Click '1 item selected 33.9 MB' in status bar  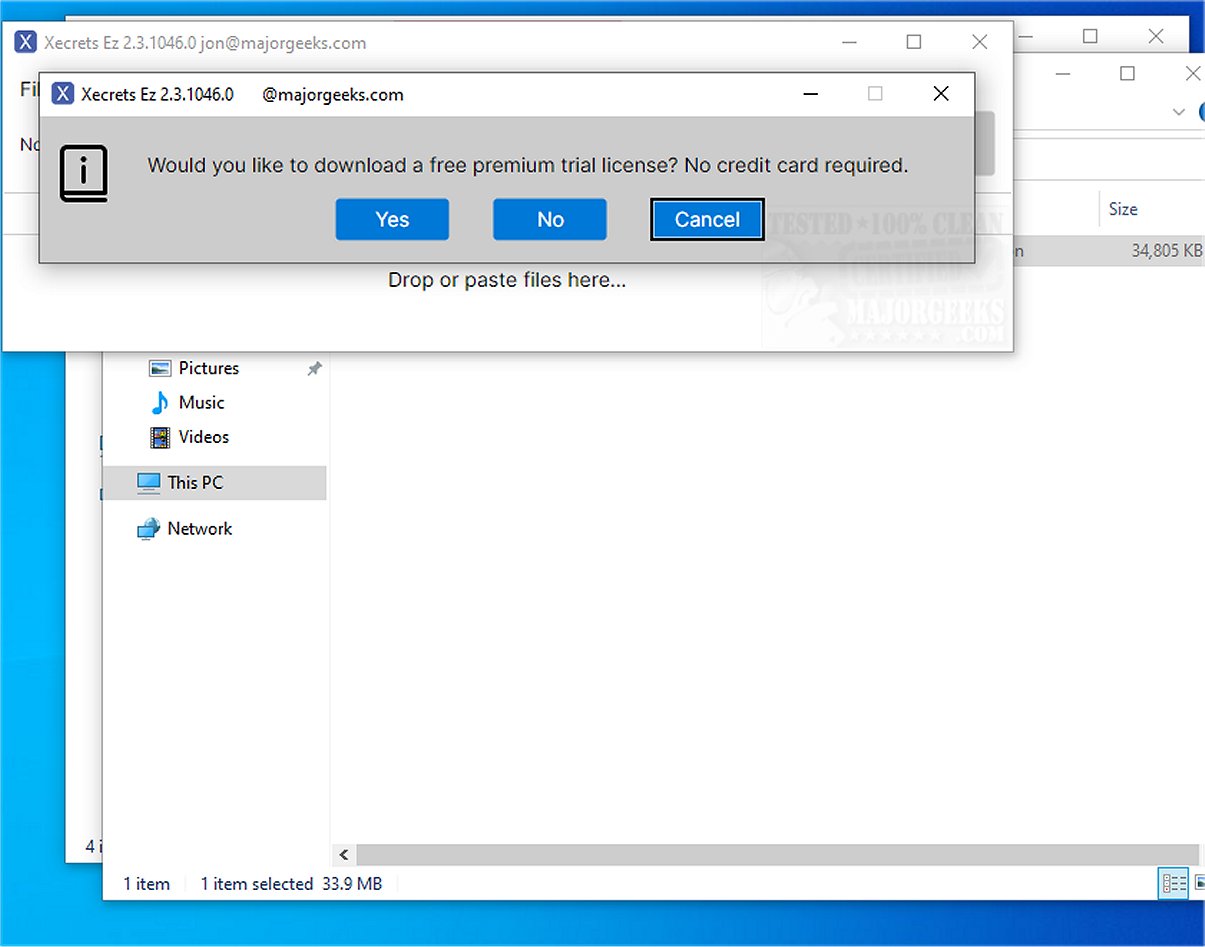click(x=291, y=884)
